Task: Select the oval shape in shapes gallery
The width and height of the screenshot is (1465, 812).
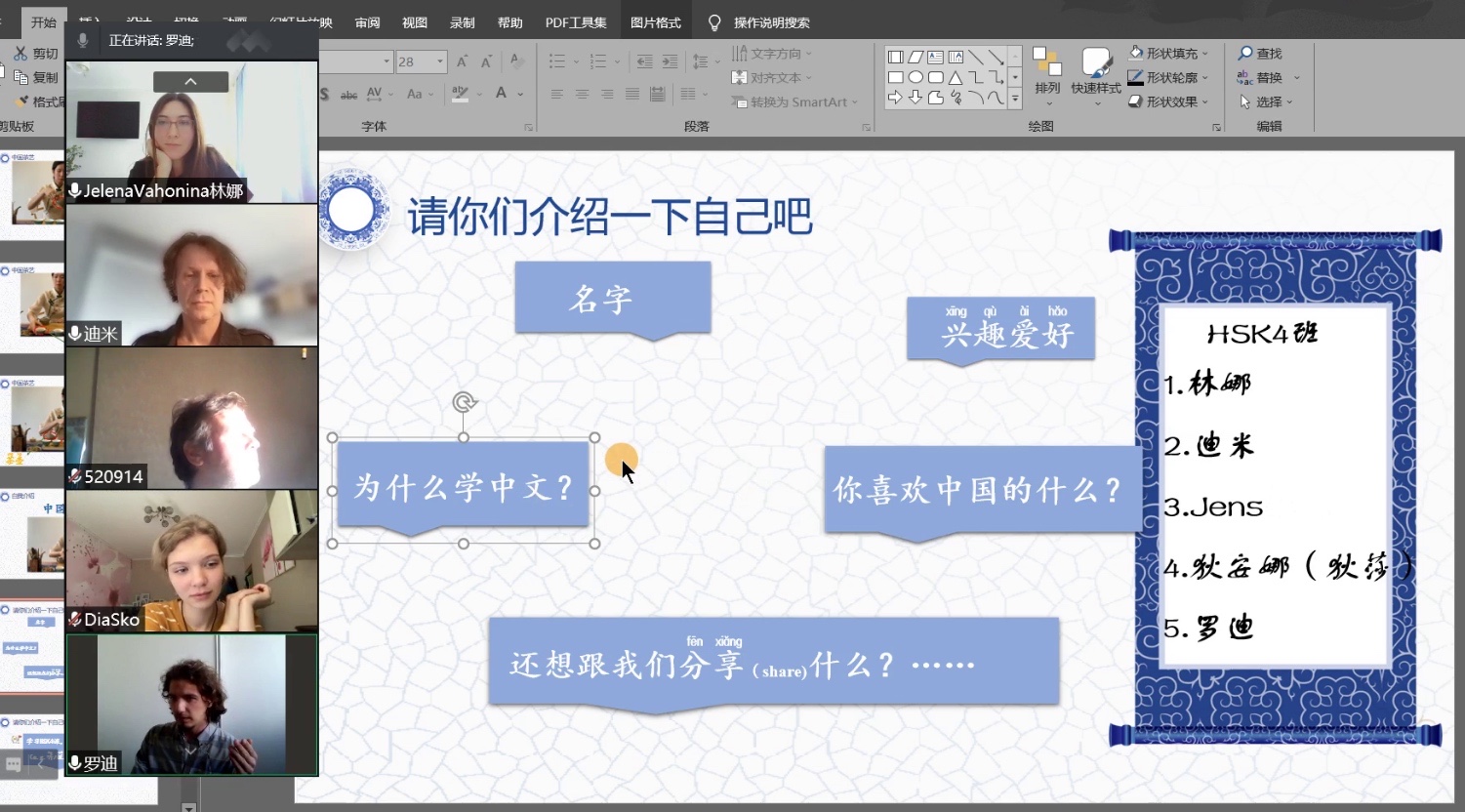Action: point(916,77)
